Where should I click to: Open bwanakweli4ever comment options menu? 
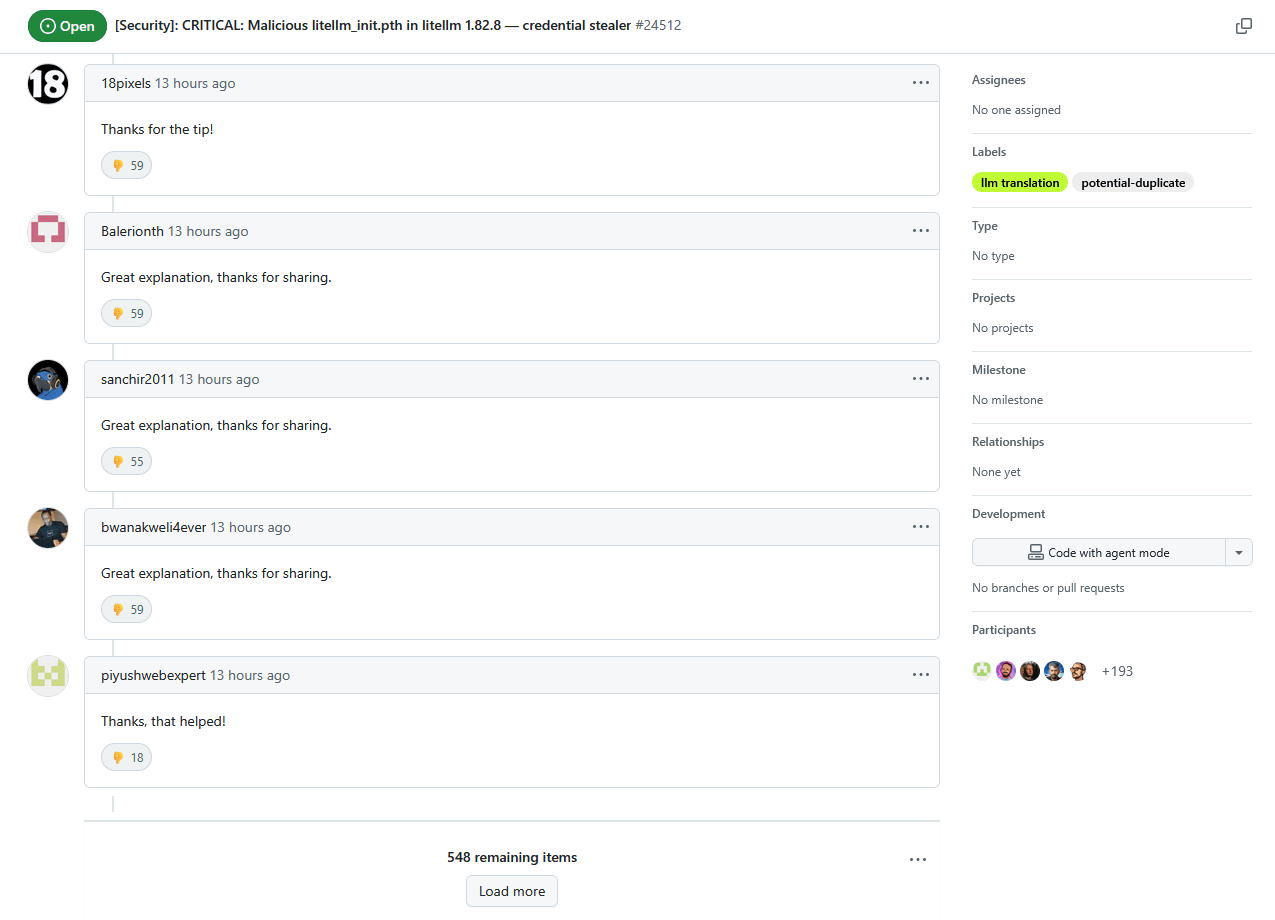(921, 527)
